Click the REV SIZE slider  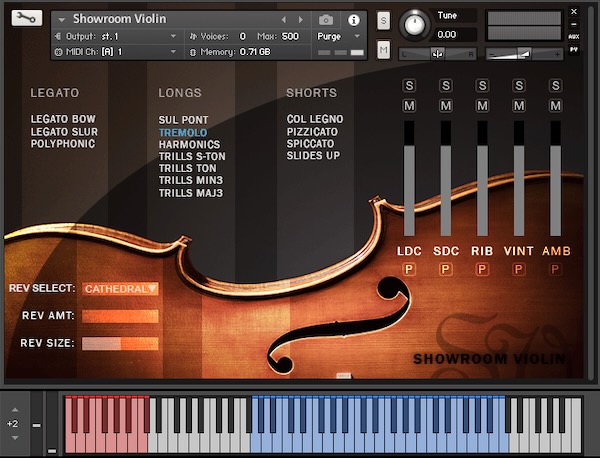coord(120,344)
